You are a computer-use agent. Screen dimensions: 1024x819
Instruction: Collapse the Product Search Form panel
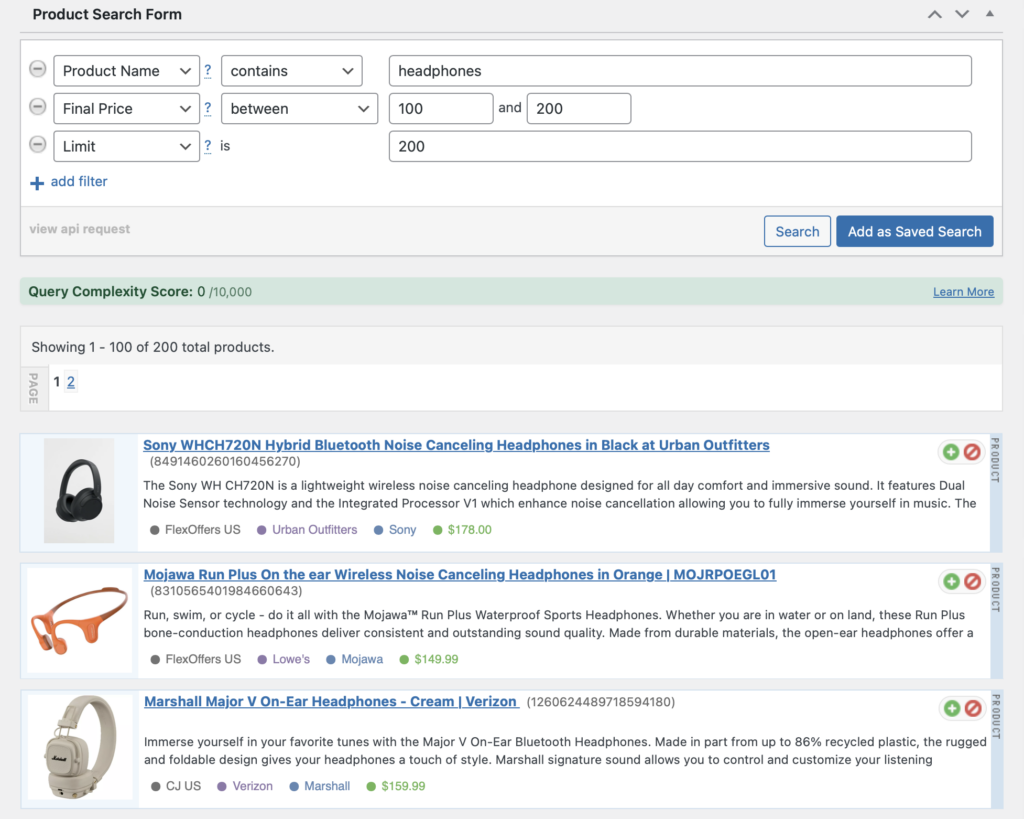tap(990, 14)
